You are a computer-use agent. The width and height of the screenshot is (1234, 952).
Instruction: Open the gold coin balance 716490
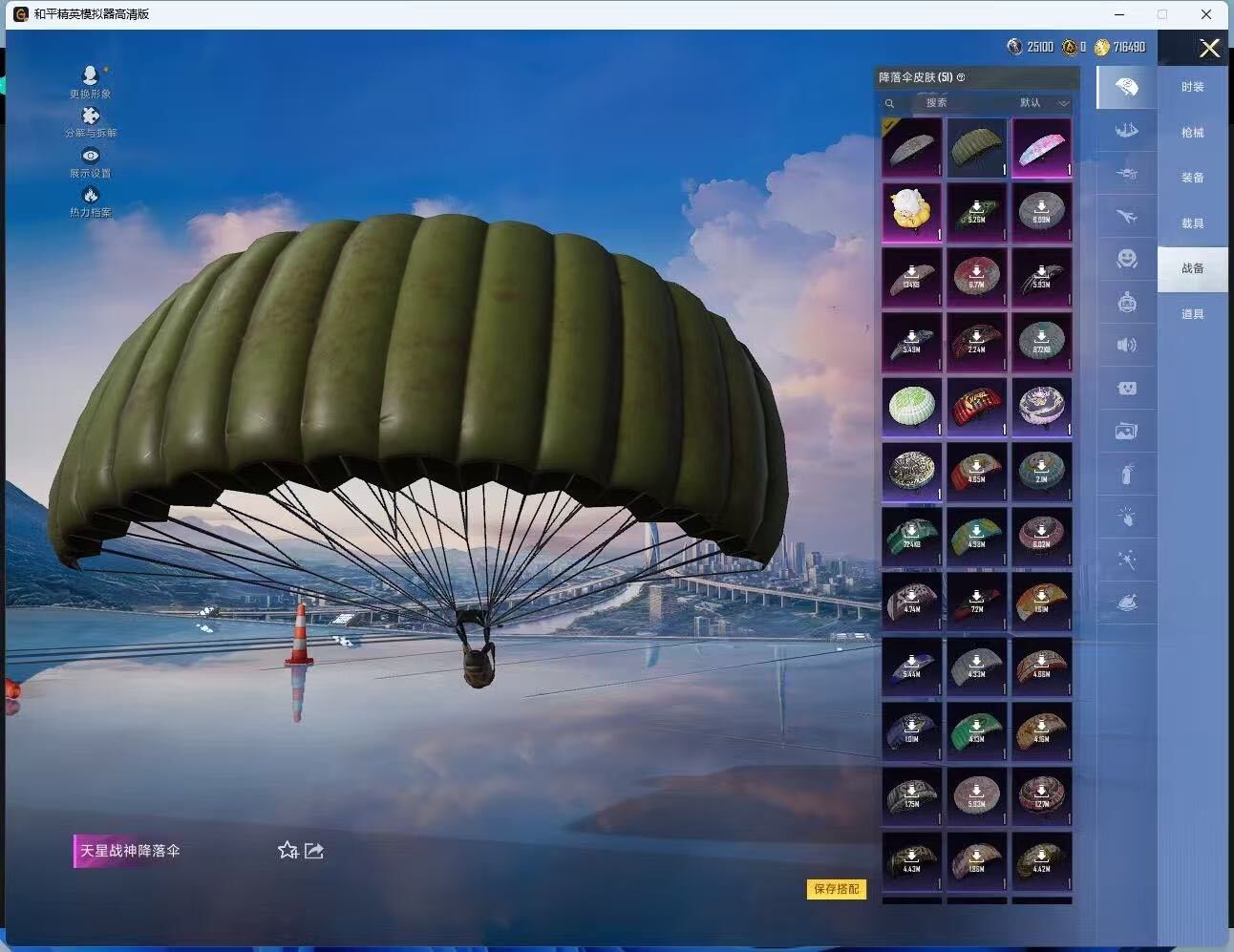click(x=1120, y=47)
